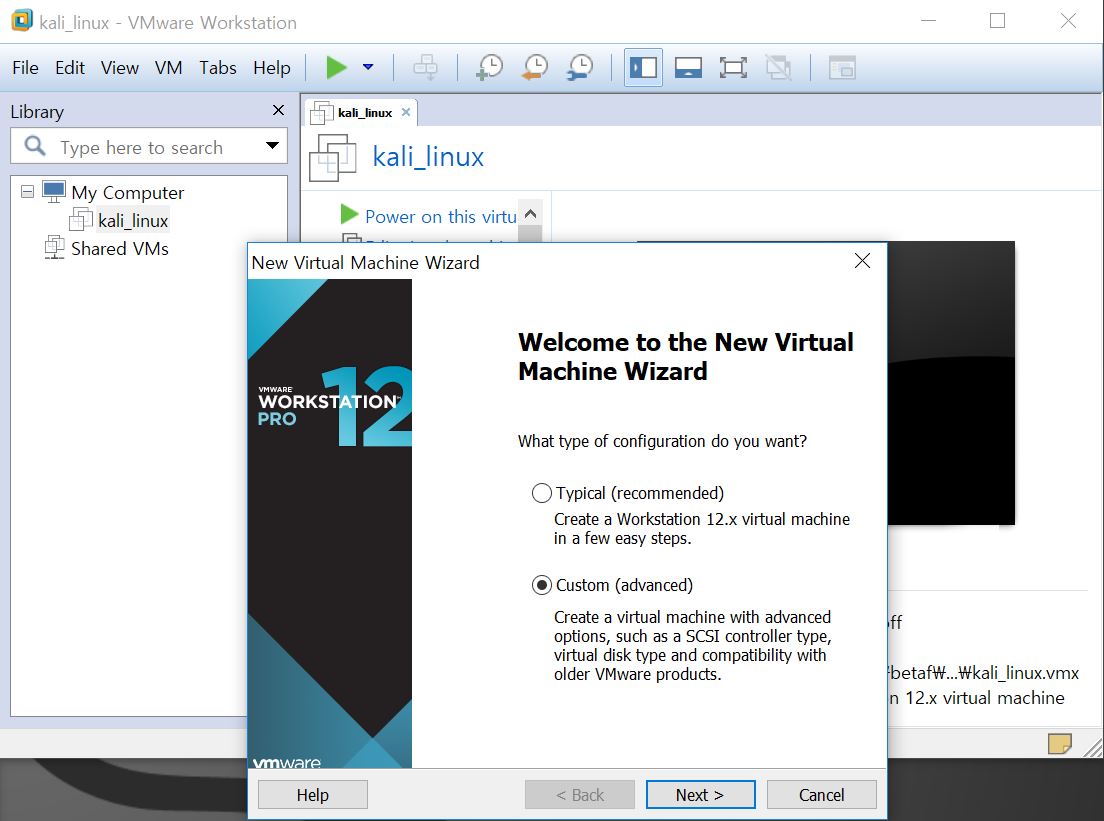The height and width of the screenshot is (821, 1104).
Task: Click the kali_linux.vmx configuration file path text
Action: point(984,672)
